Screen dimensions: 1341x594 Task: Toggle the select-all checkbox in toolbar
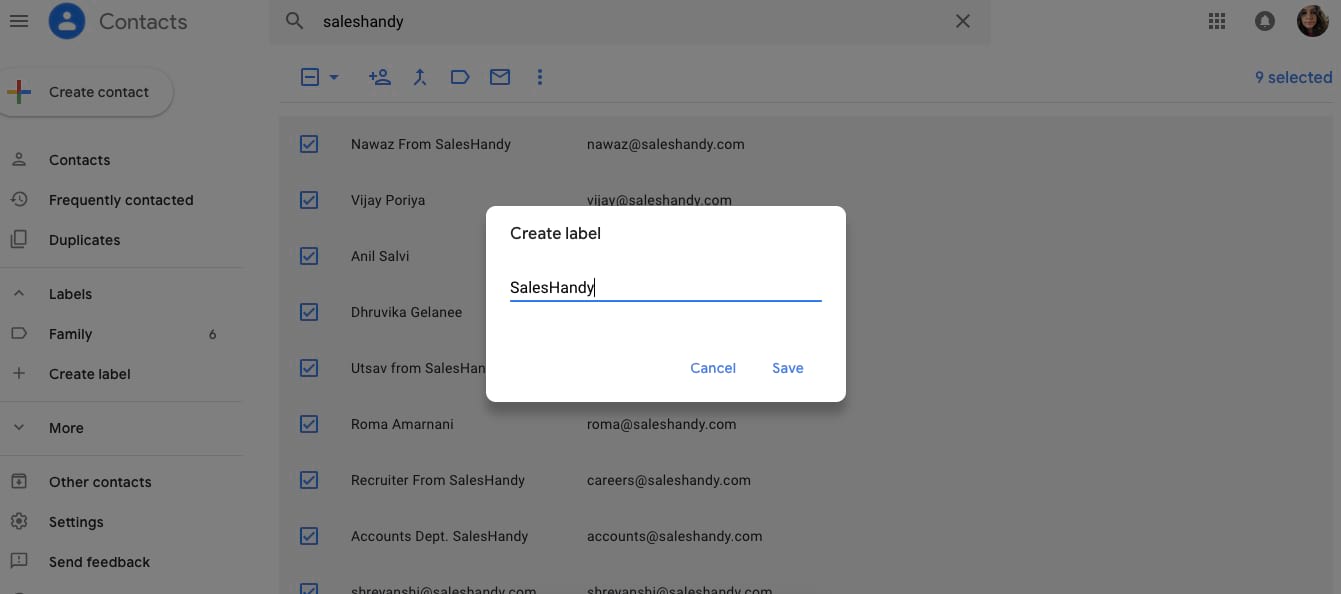pyautogui.click(x=310, y=77)
